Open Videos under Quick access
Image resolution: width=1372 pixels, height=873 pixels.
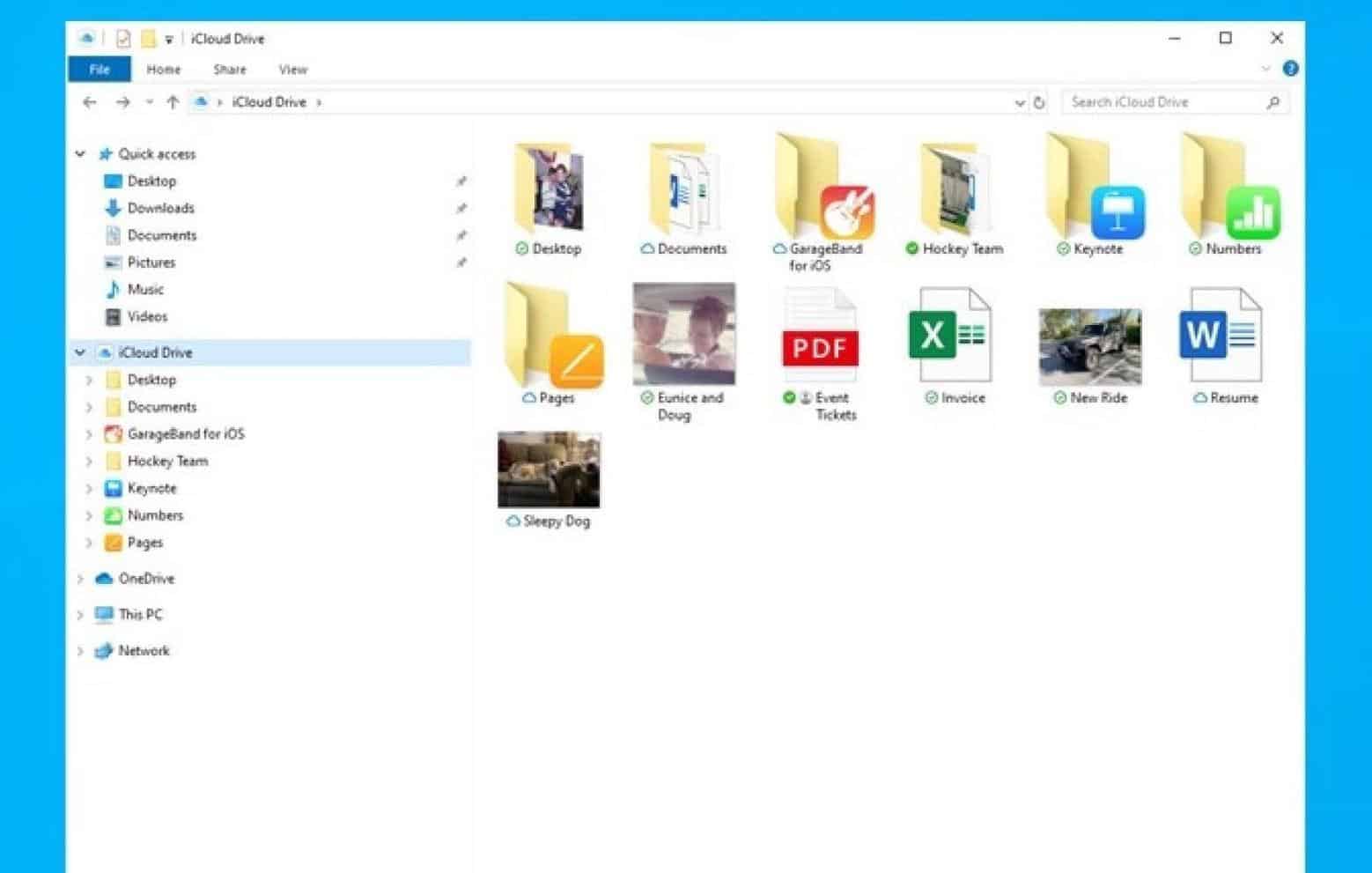coord(147,316)
